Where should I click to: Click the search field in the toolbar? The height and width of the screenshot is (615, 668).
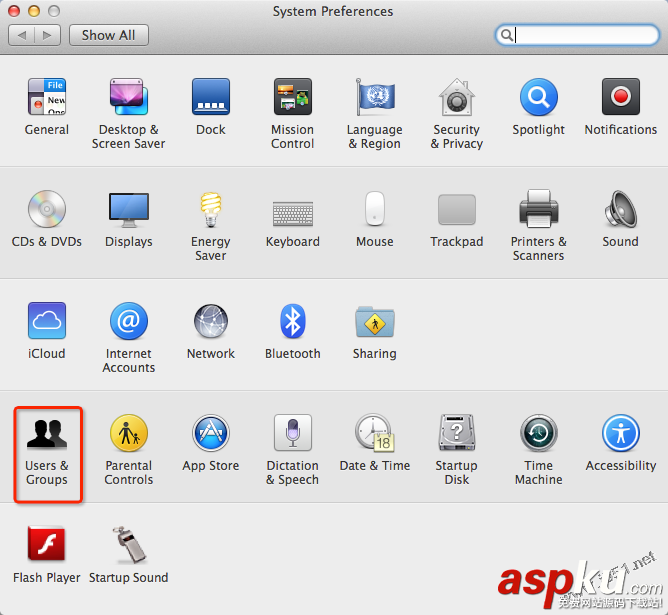(577, 35)
